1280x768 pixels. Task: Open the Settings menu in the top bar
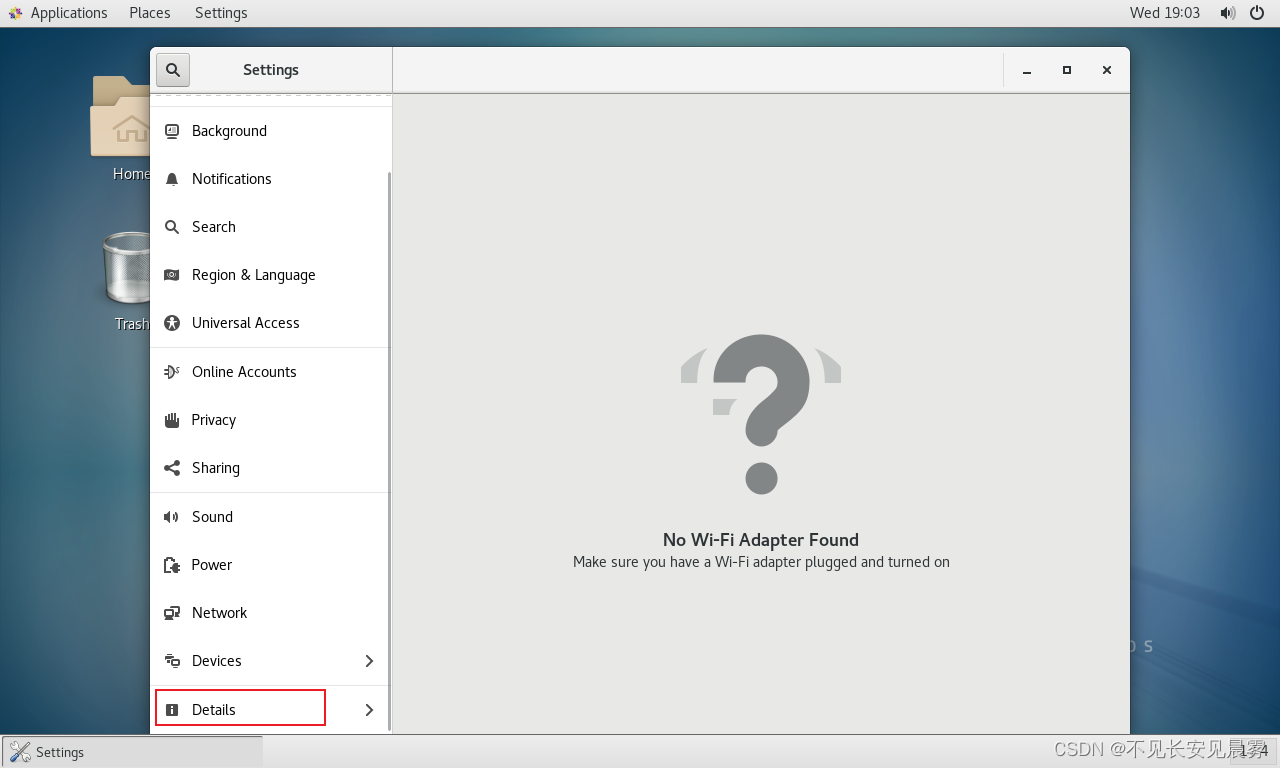click(221, 13)
